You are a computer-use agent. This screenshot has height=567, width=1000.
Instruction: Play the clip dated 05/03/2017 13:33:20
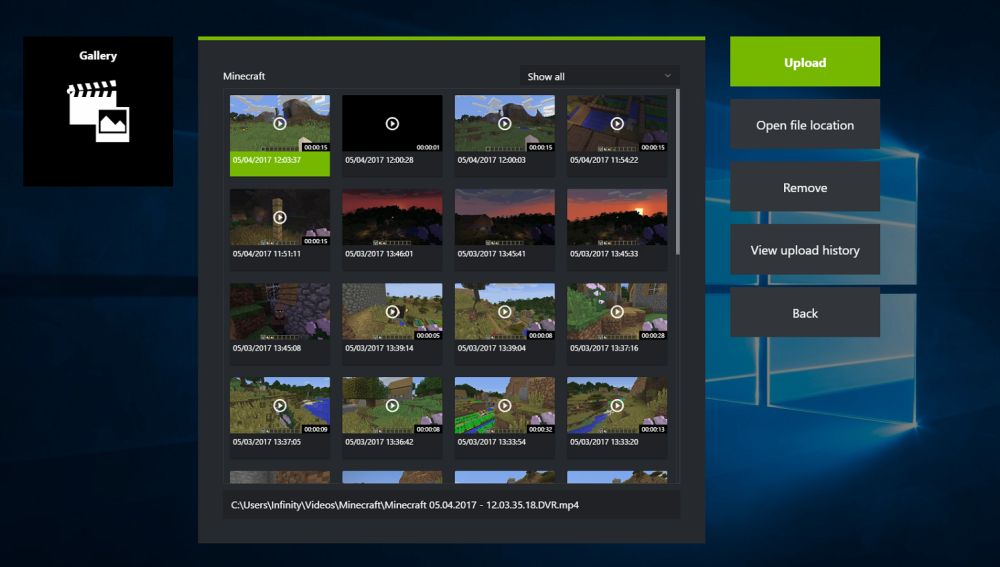tap(617, 405)
